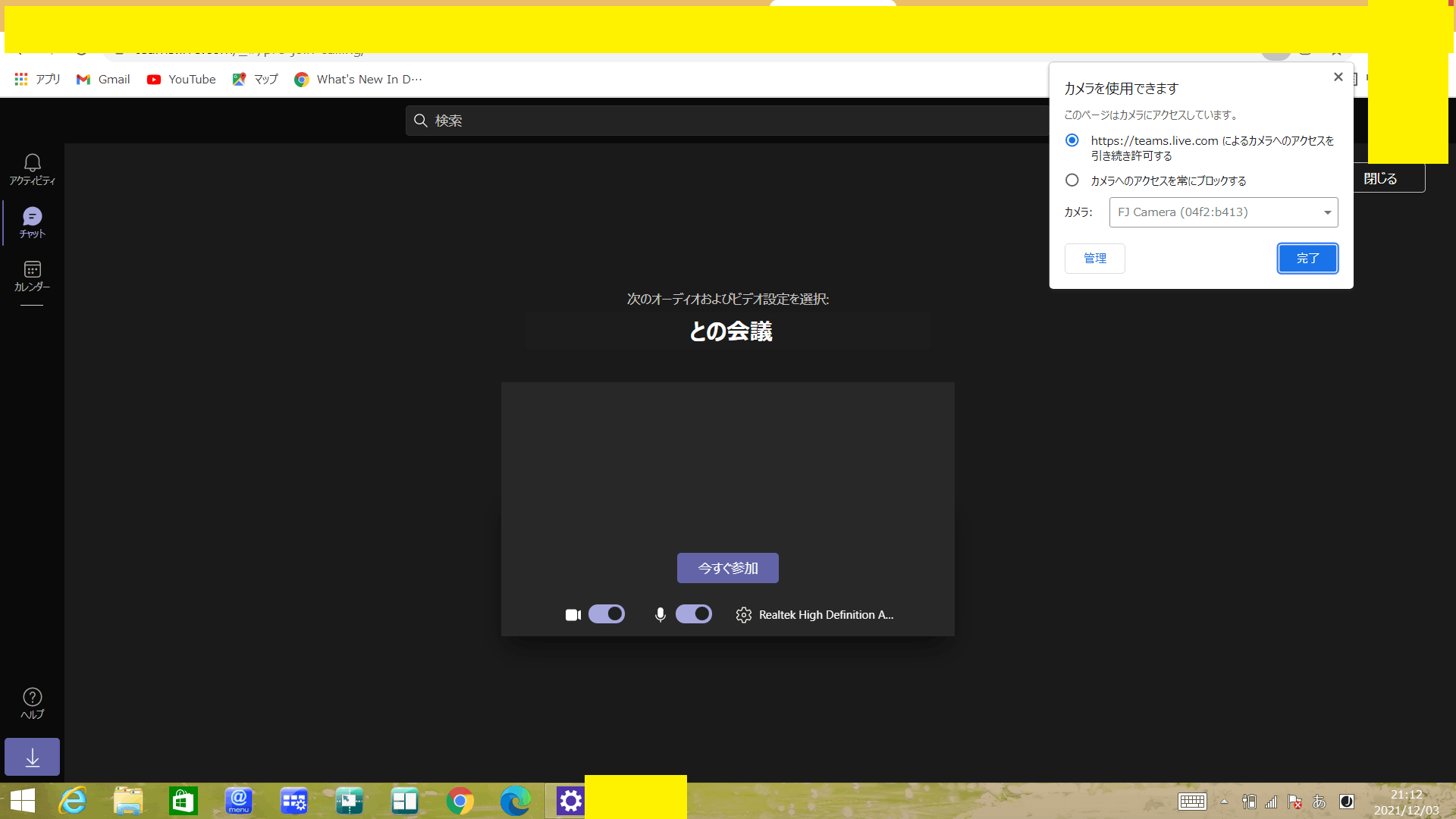This screenshot has height=819, width=1456.
Task: Click Edge browser icon in taskbar
Action: pyautogui.click(x=514, y=800)
